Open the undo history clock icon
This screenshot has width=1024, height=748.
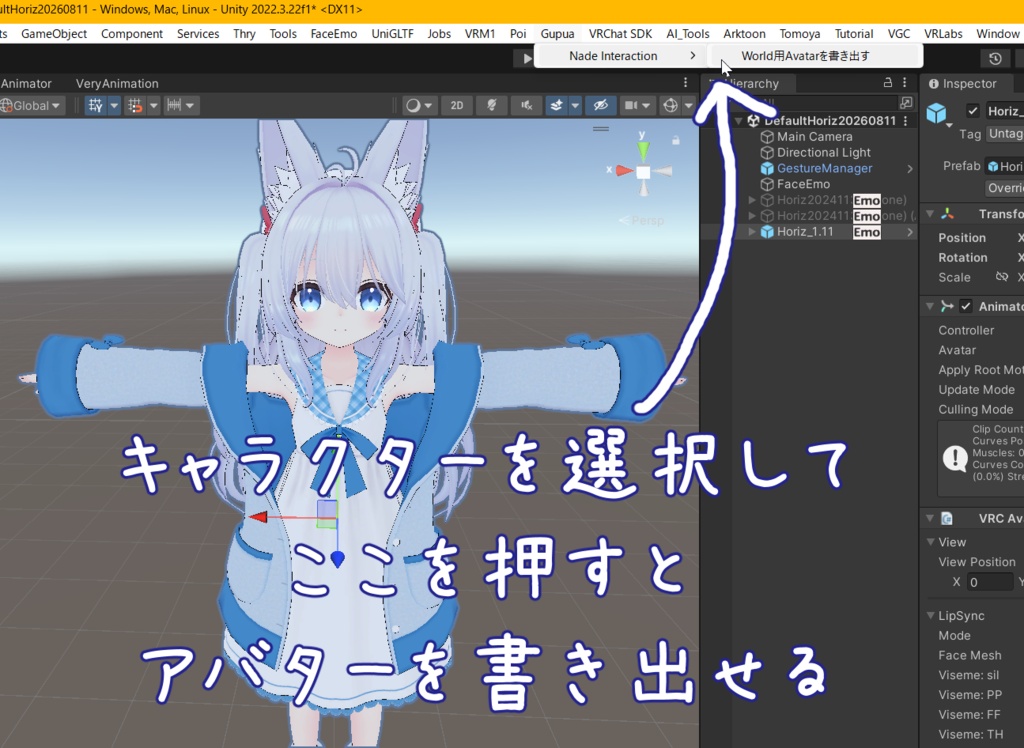pyautogui.click(x=995, y=59)
